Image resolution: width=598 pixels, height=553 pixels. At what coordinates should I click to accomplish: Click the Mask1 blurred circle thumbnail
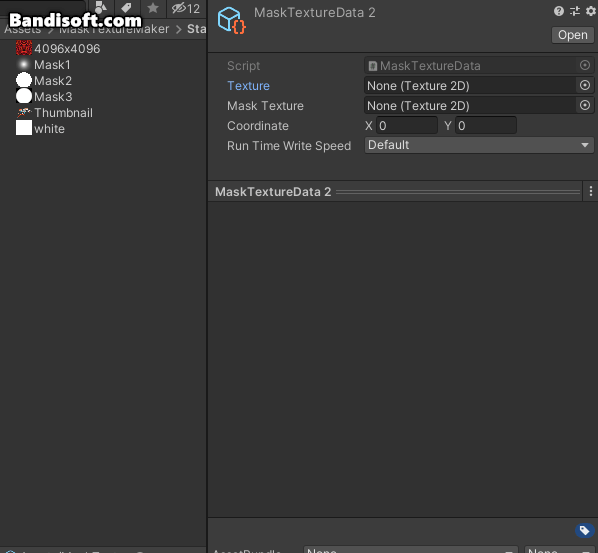coord(24,64)
